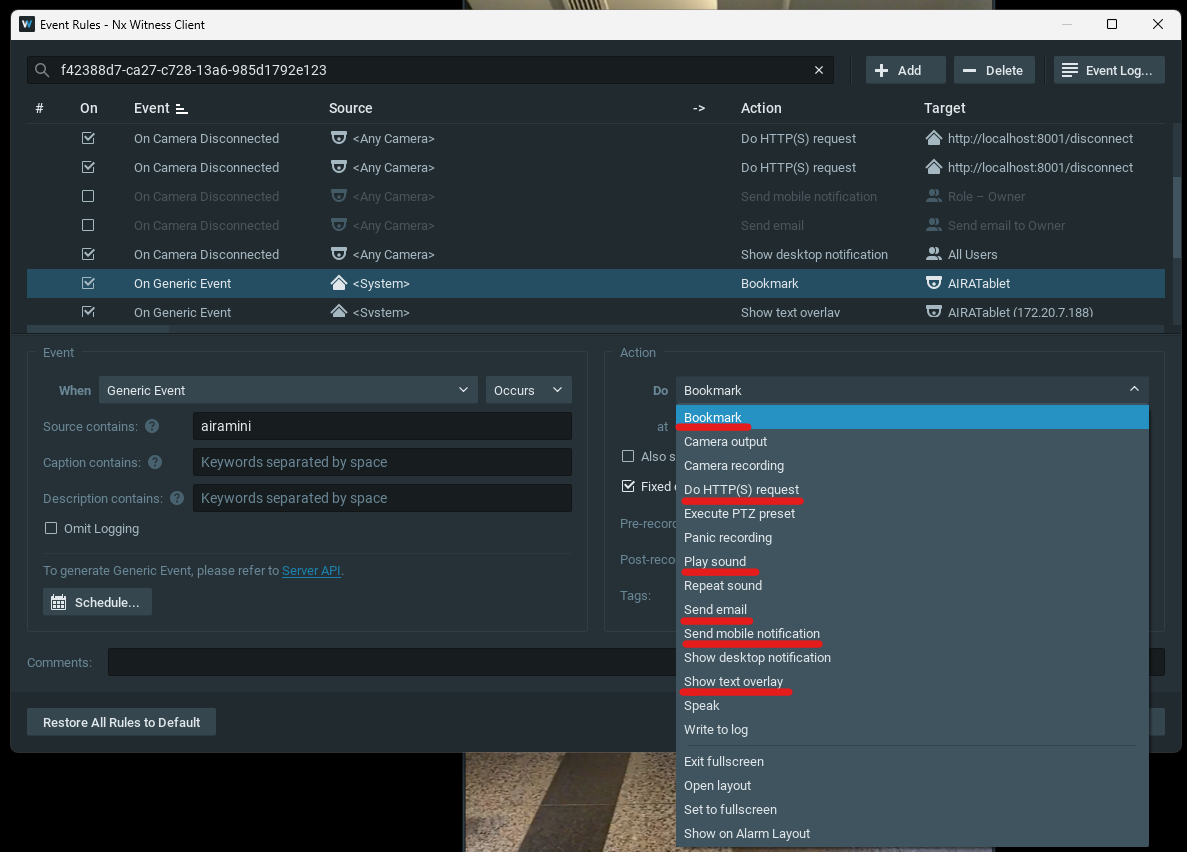Enable the disabled Send mobile notification rule
1187x852 pixels.
[x=88, y=197]
